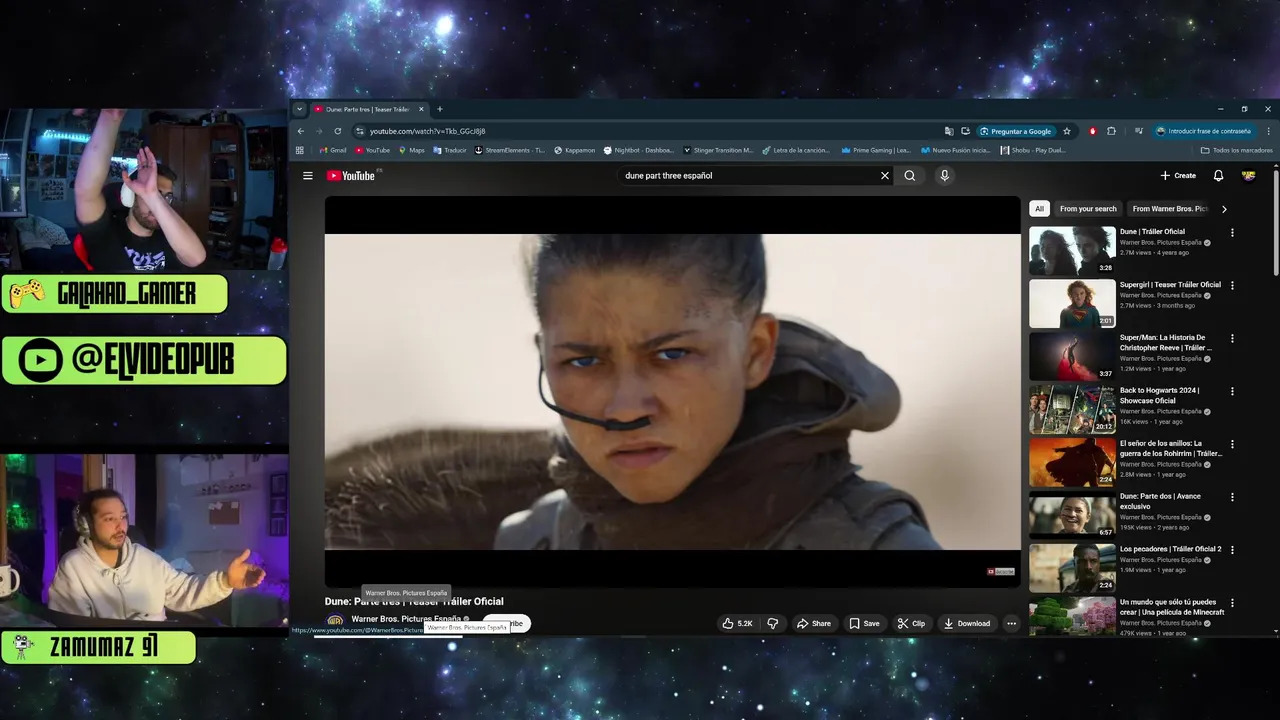Open more actions below the video

pos(1011,623)
